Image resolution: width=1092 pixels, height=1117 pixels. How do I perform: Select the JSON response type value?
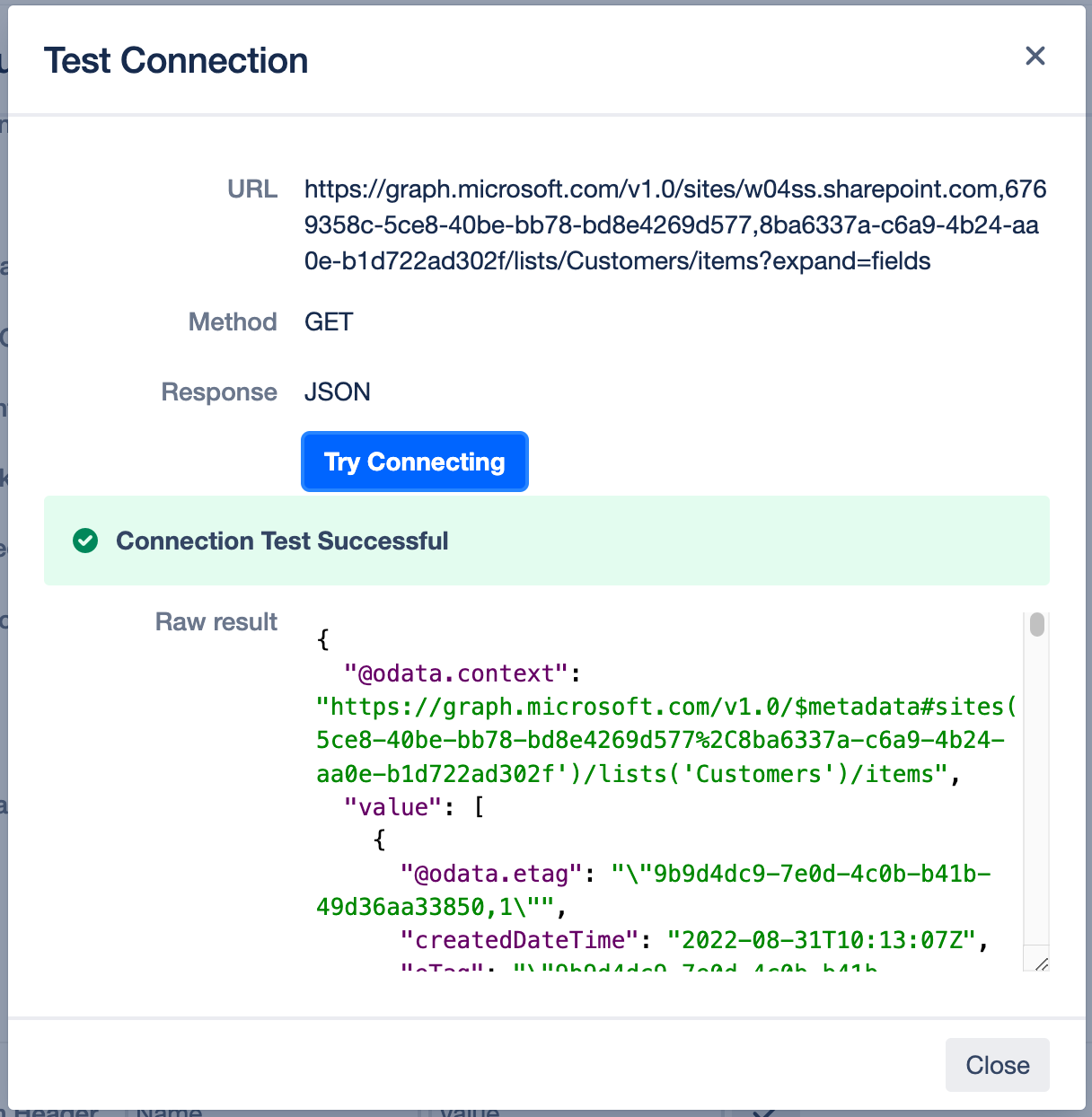click(x=337, y=391)
